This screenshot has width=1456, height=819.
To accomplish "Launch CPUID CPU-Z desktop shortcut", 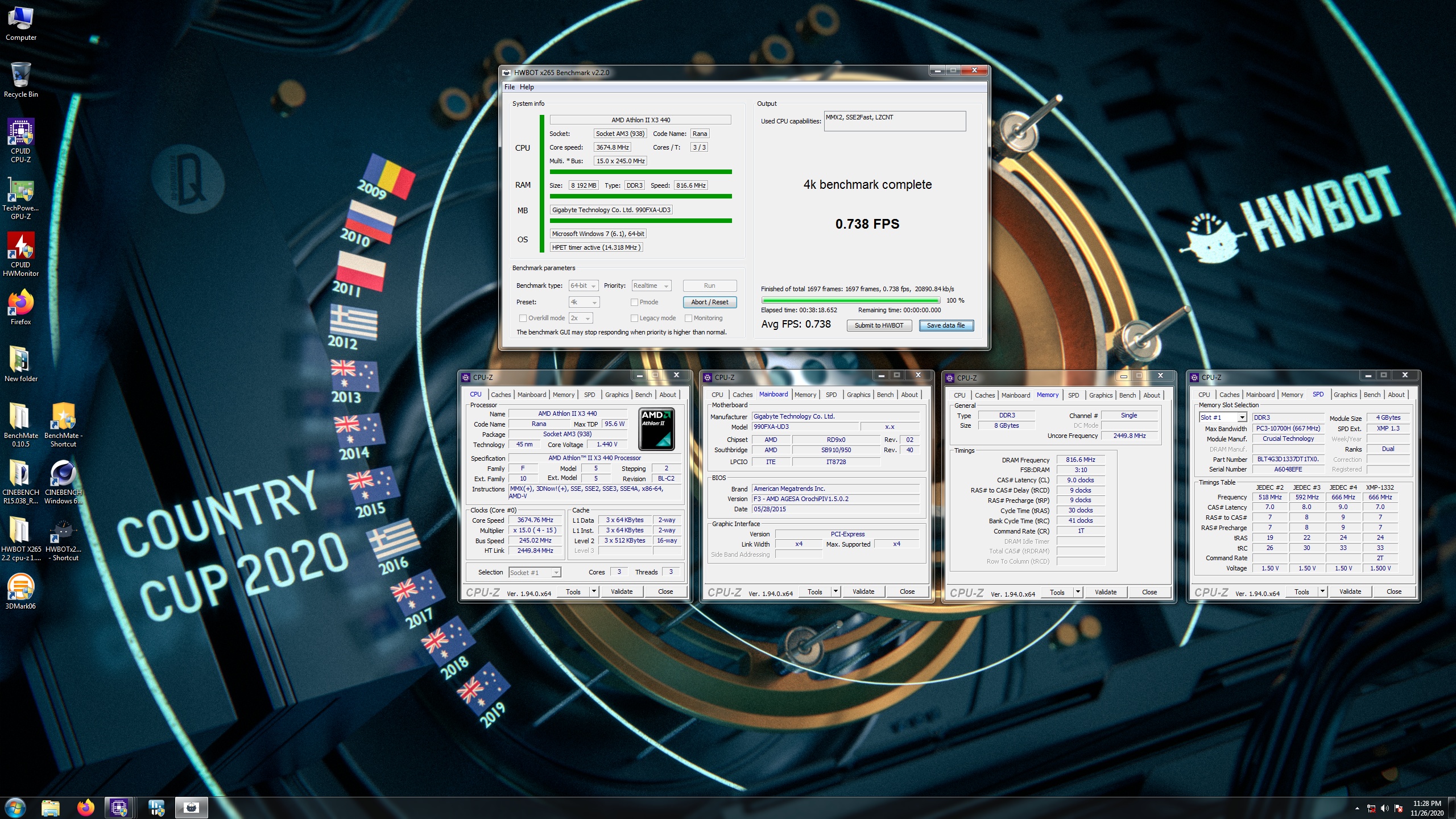I will 21,140.
